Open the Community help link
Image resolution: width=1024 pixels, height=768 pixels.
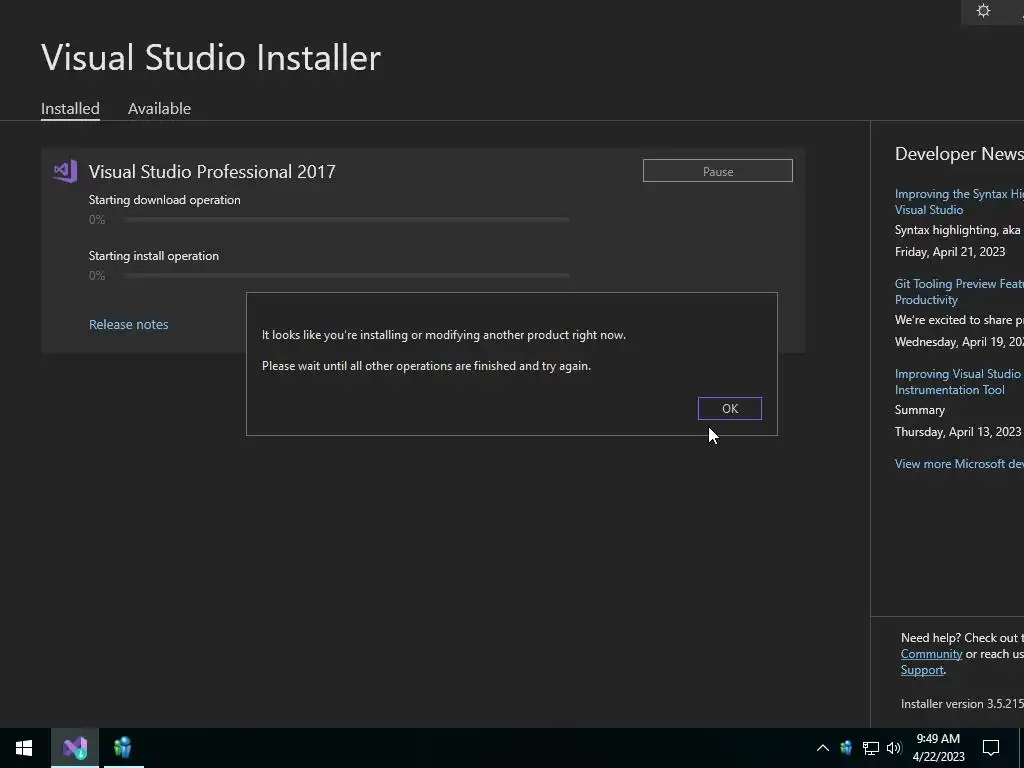[x=931, y=654]
